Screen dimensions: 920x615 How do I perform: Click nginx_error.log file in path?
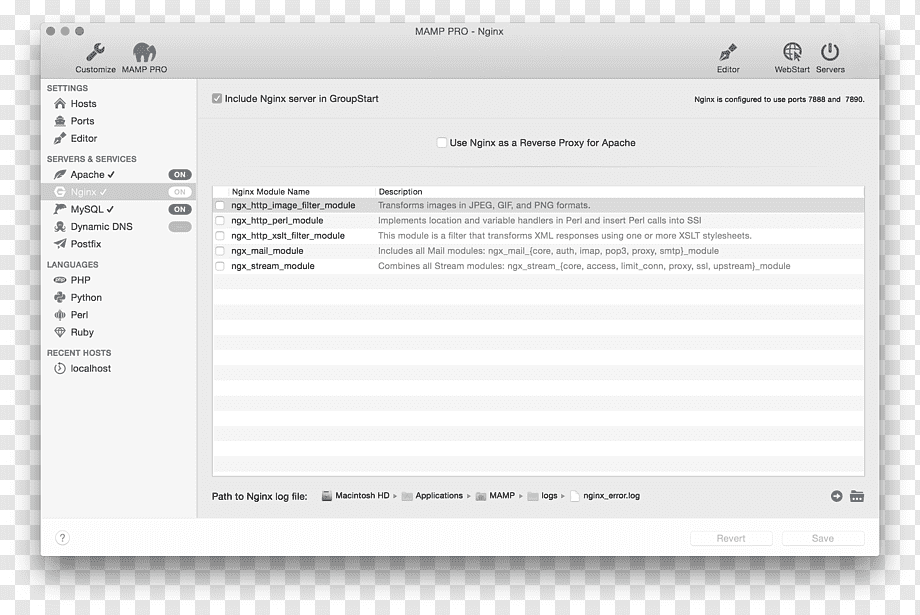pyautogui.click(x=605, y=496)
